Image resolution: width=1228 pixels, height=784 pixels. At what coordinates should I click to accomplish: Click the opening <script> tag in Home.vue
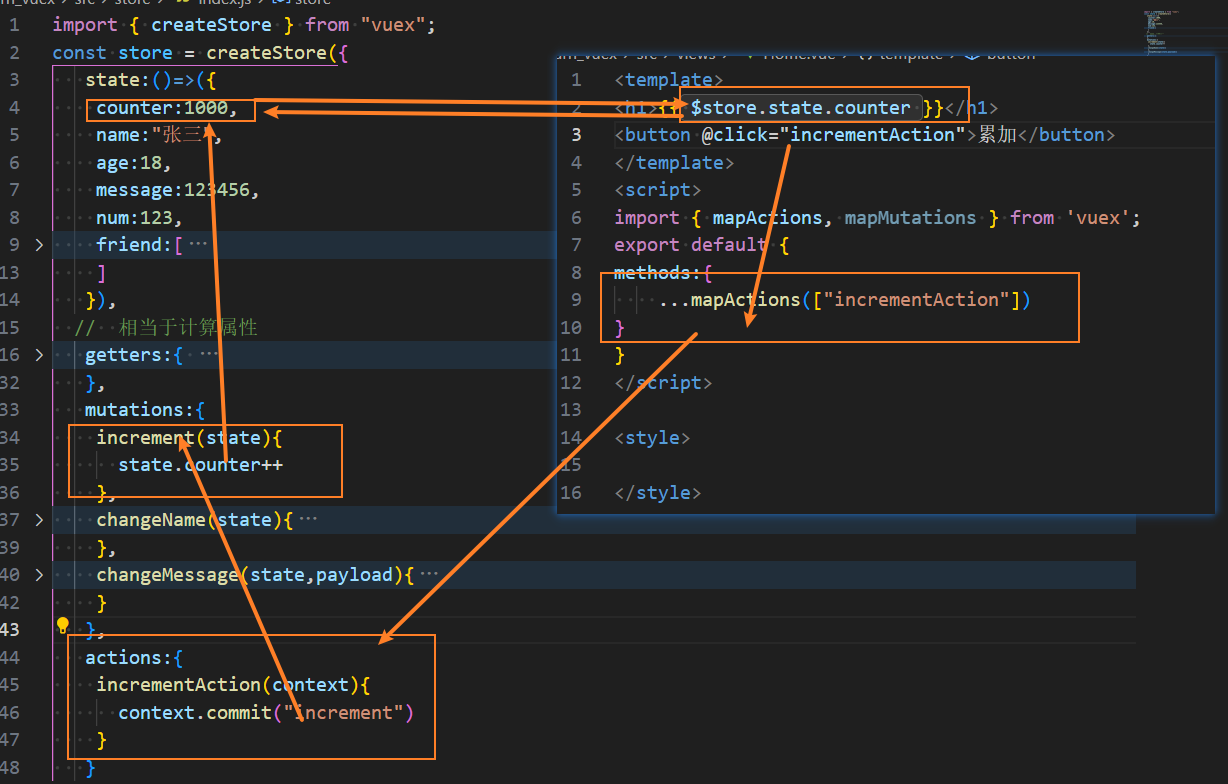click(x=658, y=189)
